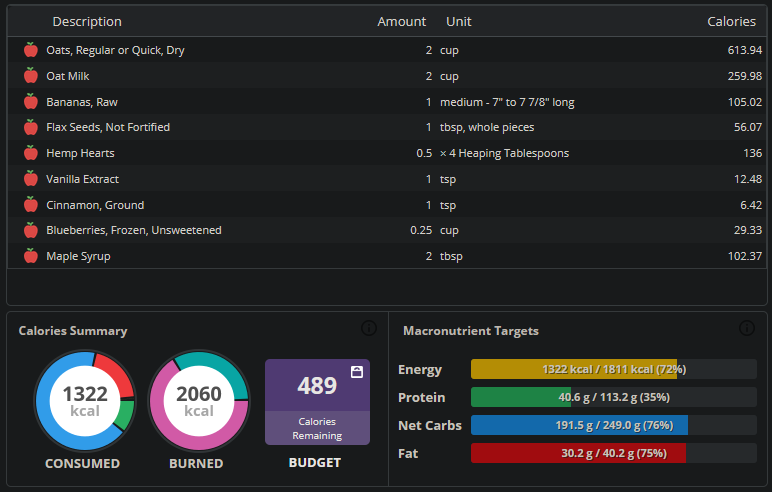The width and height of the screenshot is (772, 492).
Task: Sort table by Calories column header
Action: (731, 22)
